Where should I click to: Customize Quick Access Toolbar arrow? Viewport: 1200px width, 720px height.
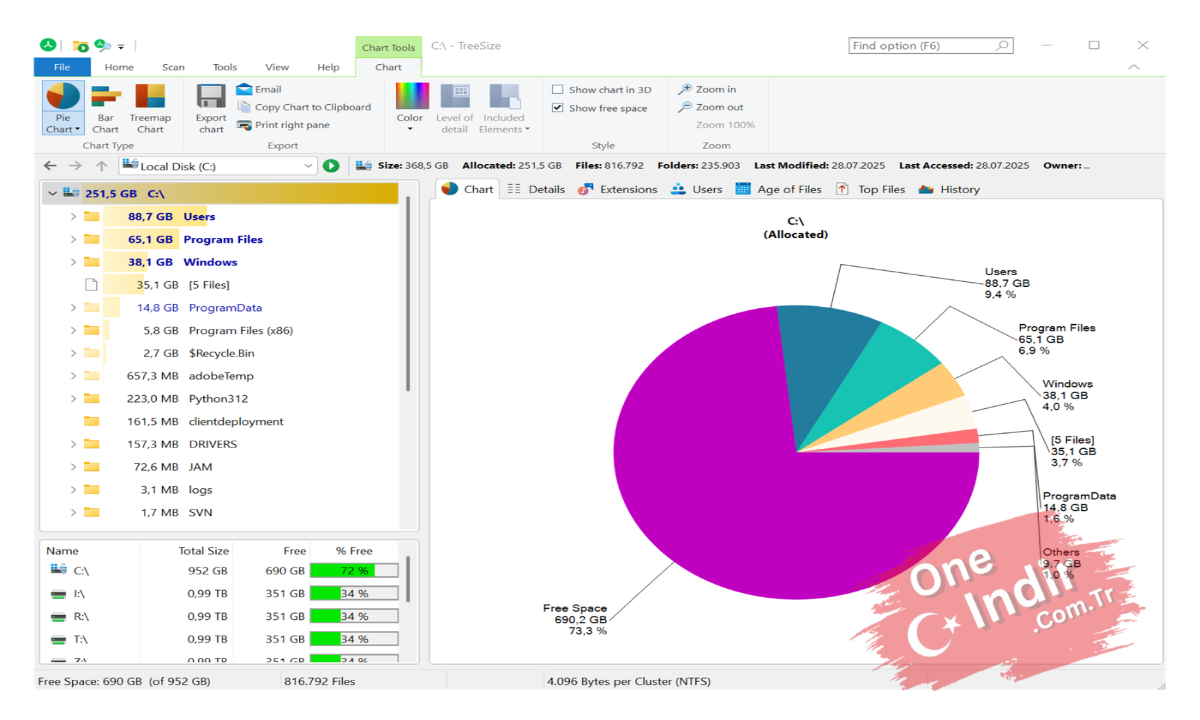pyautogui.click(x=121, y=46)
